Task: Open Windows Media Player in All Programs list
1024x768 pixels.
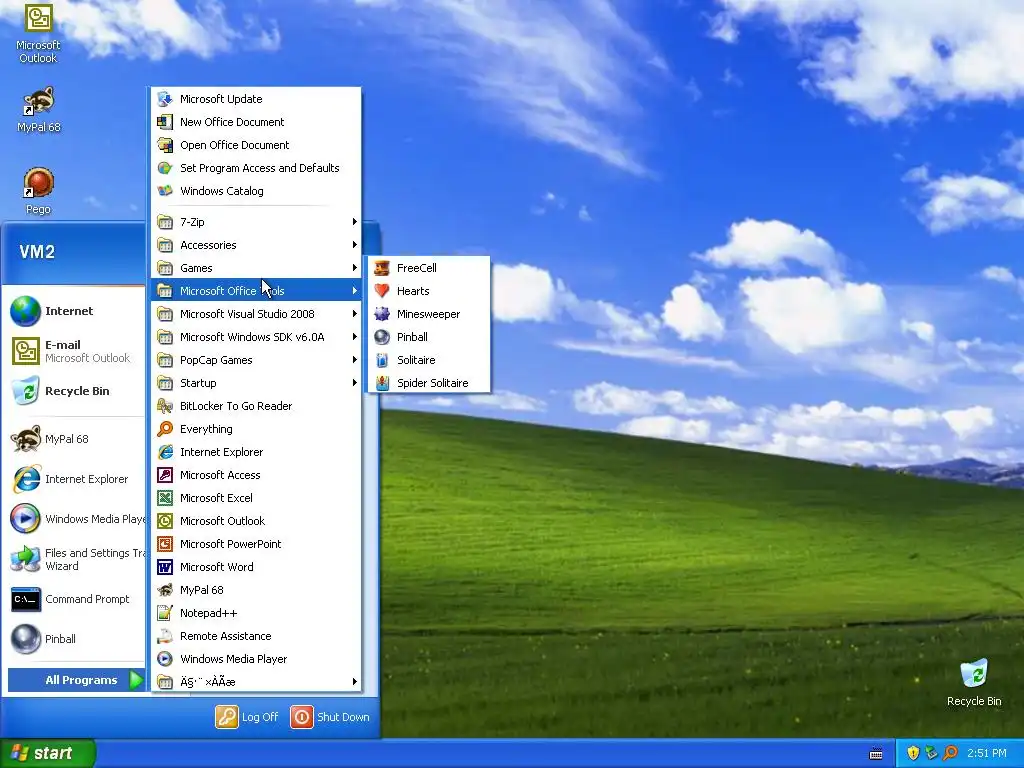Action: [256, 659]
